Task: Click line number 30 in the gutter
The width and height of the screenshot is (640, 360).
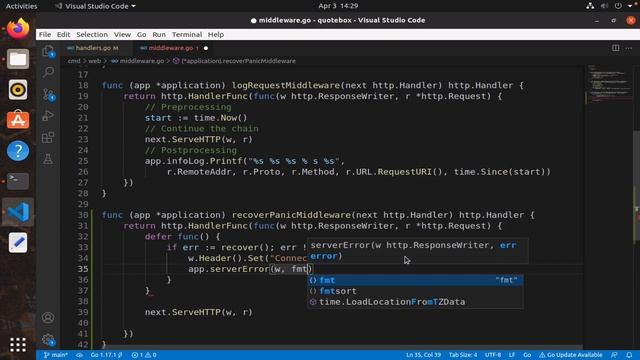Action: click(x=83, y=215)
